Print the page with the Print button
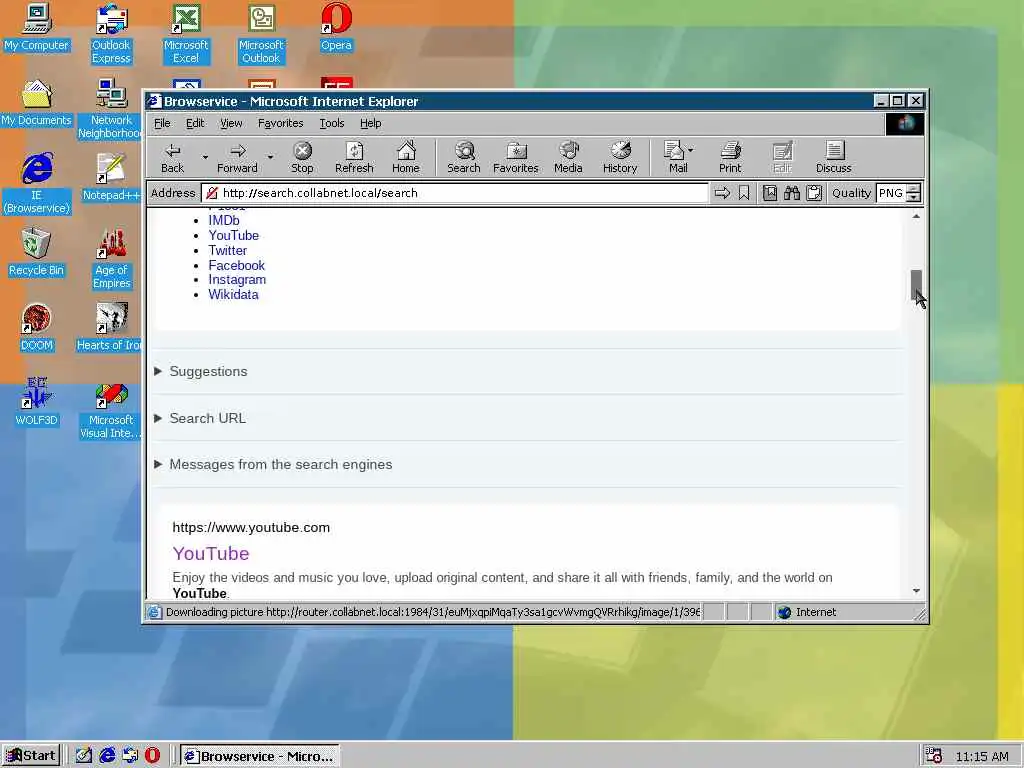Viewport: 1024px width, 768px height. point(730,157)
